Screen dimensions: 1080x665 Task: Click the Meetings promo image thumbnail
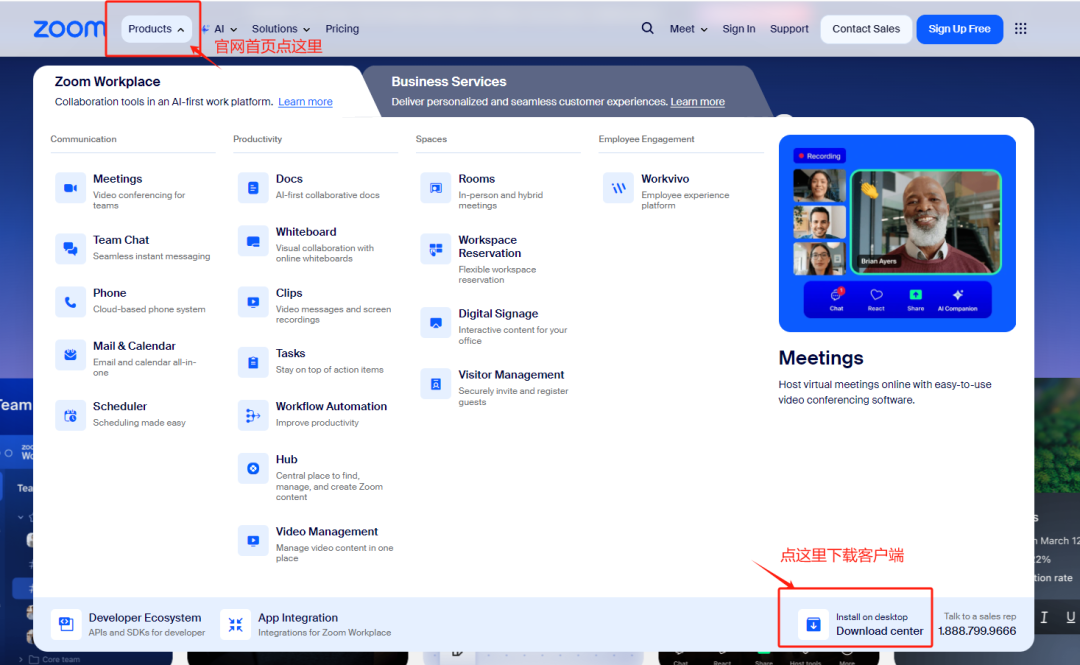click(897, 233)
